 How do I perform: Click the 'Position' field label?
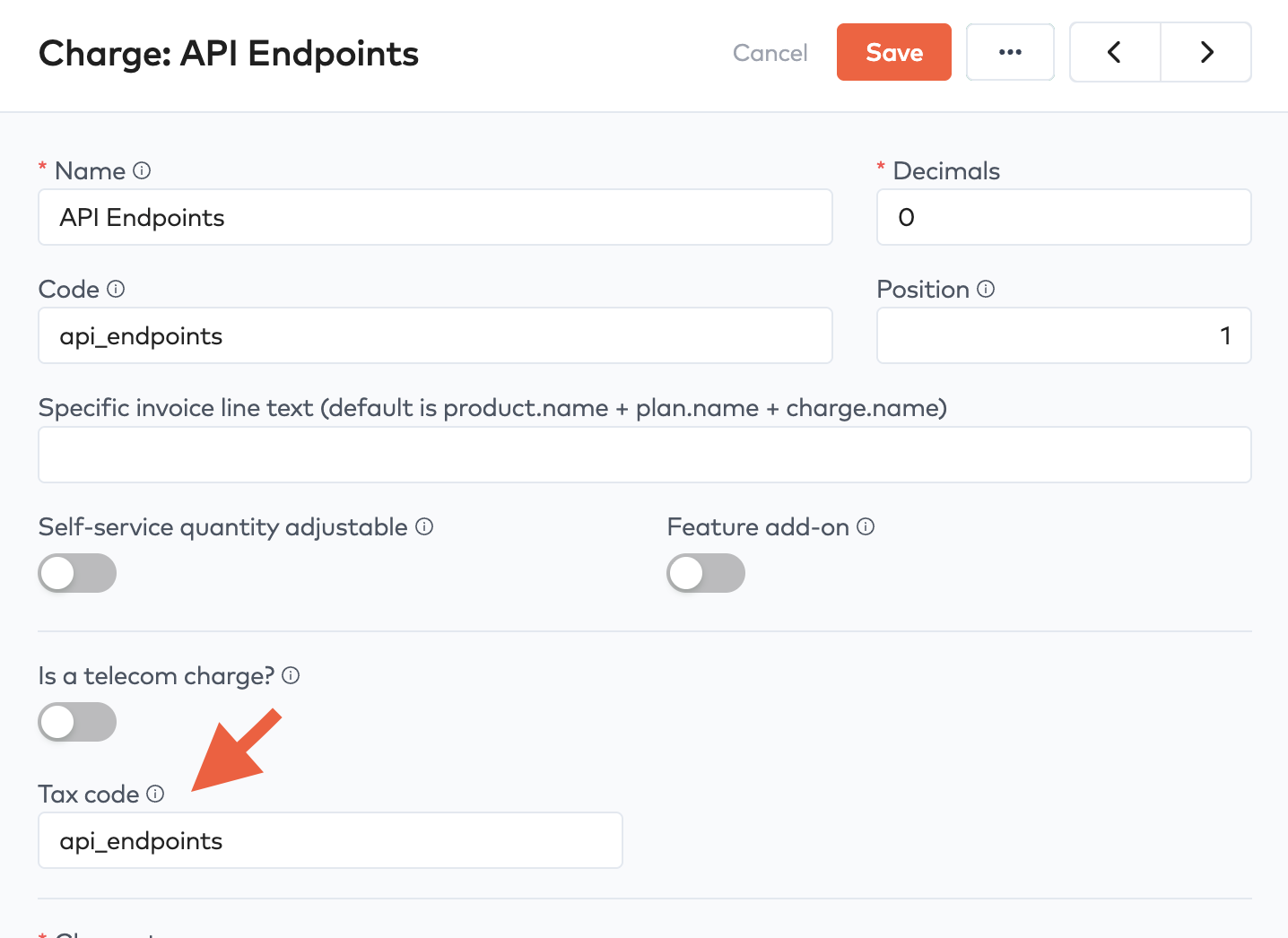923,289
